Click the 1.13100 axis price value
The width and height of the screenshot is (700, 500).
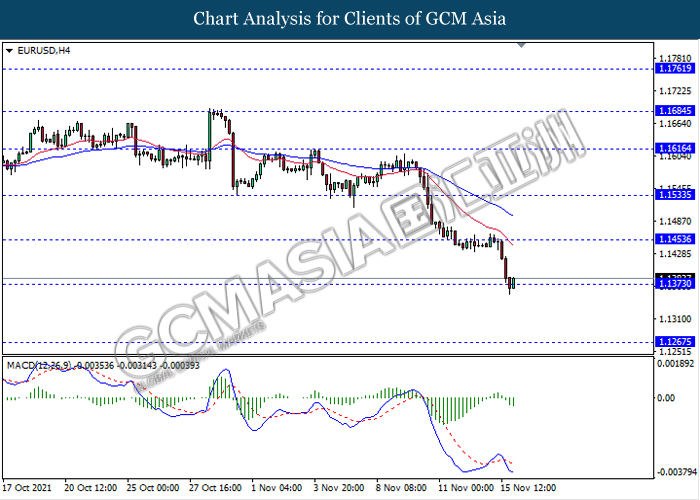[x=675, y=319]
